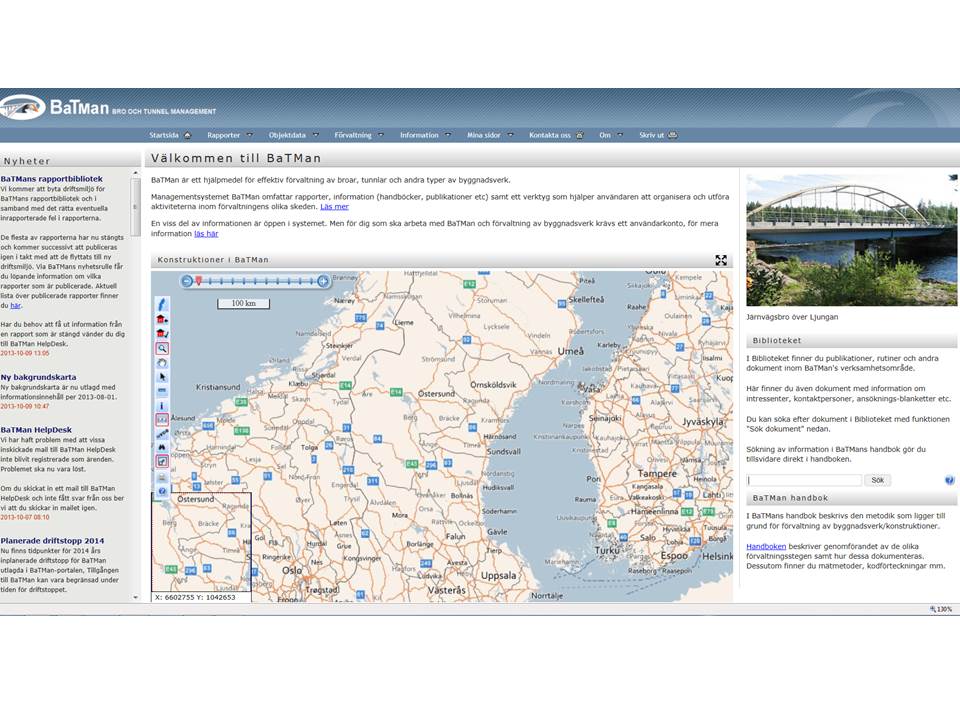
Task: Select the arrow pointer tool on map
Action: tap(162, 377)
